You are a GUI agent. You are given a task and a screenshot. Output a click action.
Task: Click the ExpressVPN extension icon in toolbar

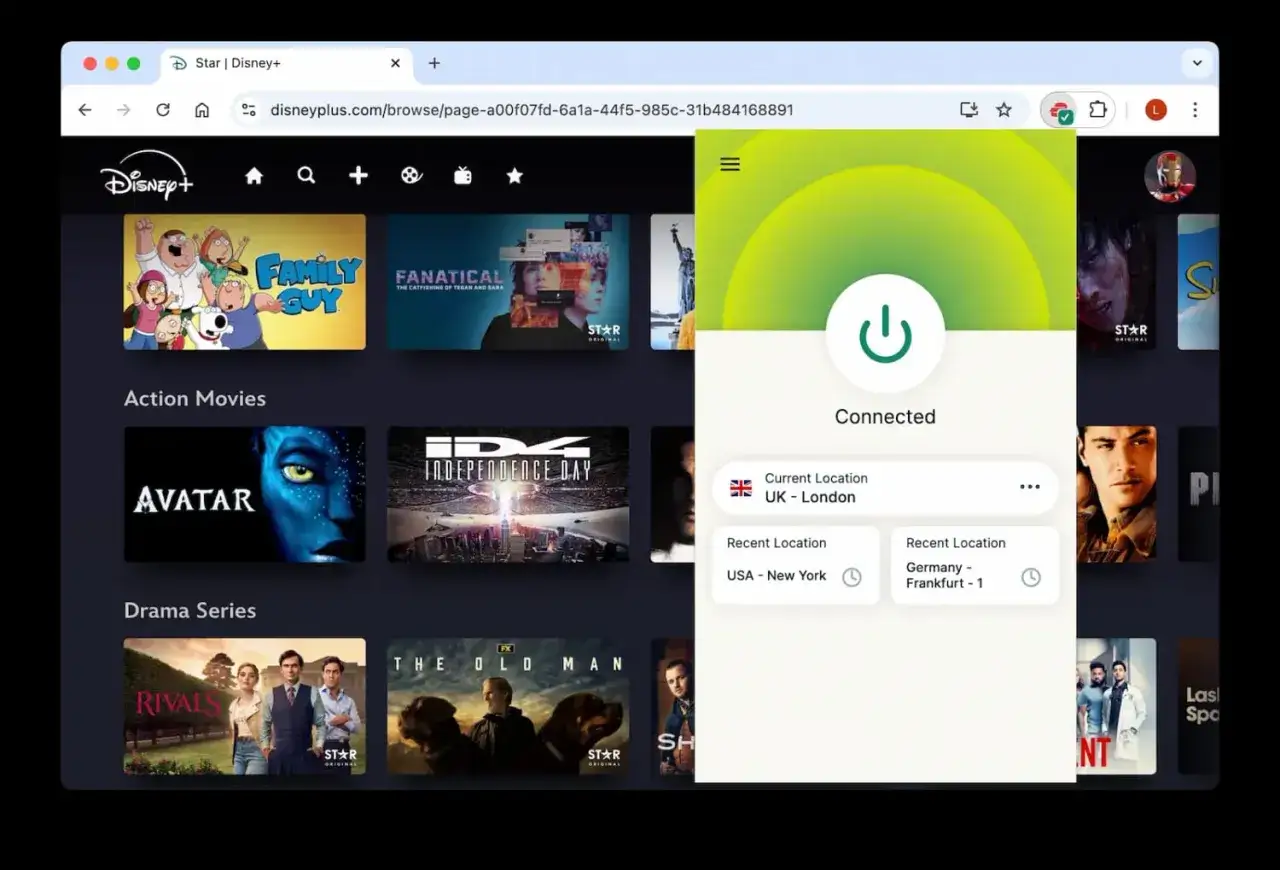[x=1060, y=110]
